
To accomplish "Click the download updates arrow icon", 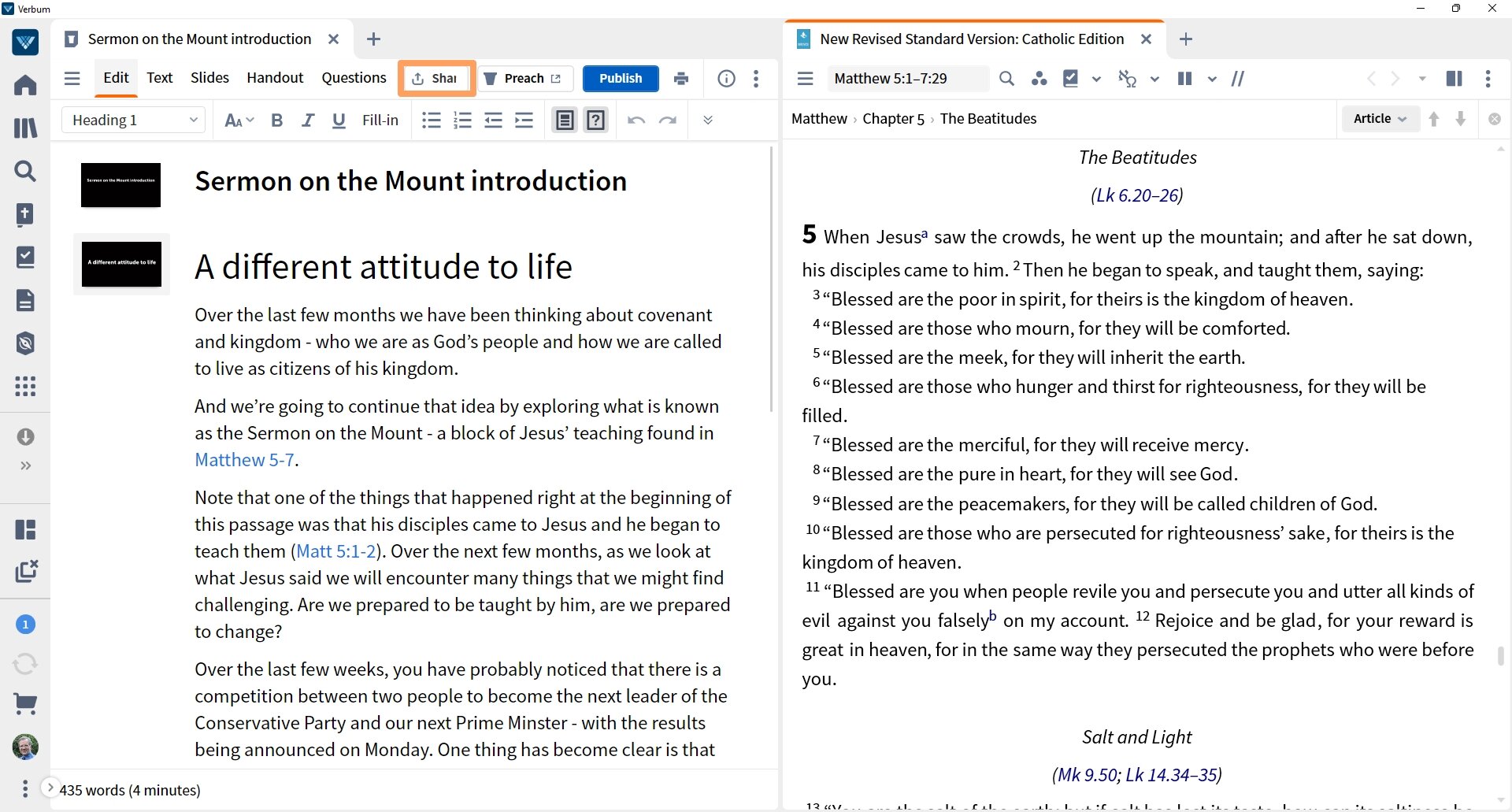I will click(25, 436).
